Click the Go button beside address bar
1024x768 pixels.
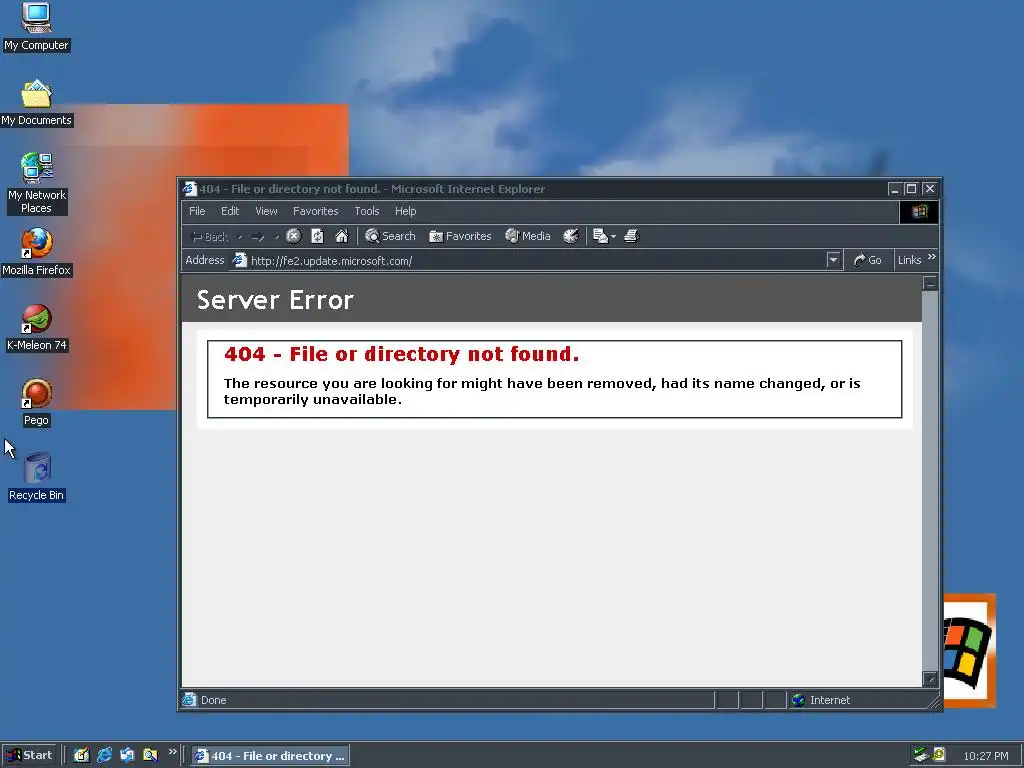867,260
